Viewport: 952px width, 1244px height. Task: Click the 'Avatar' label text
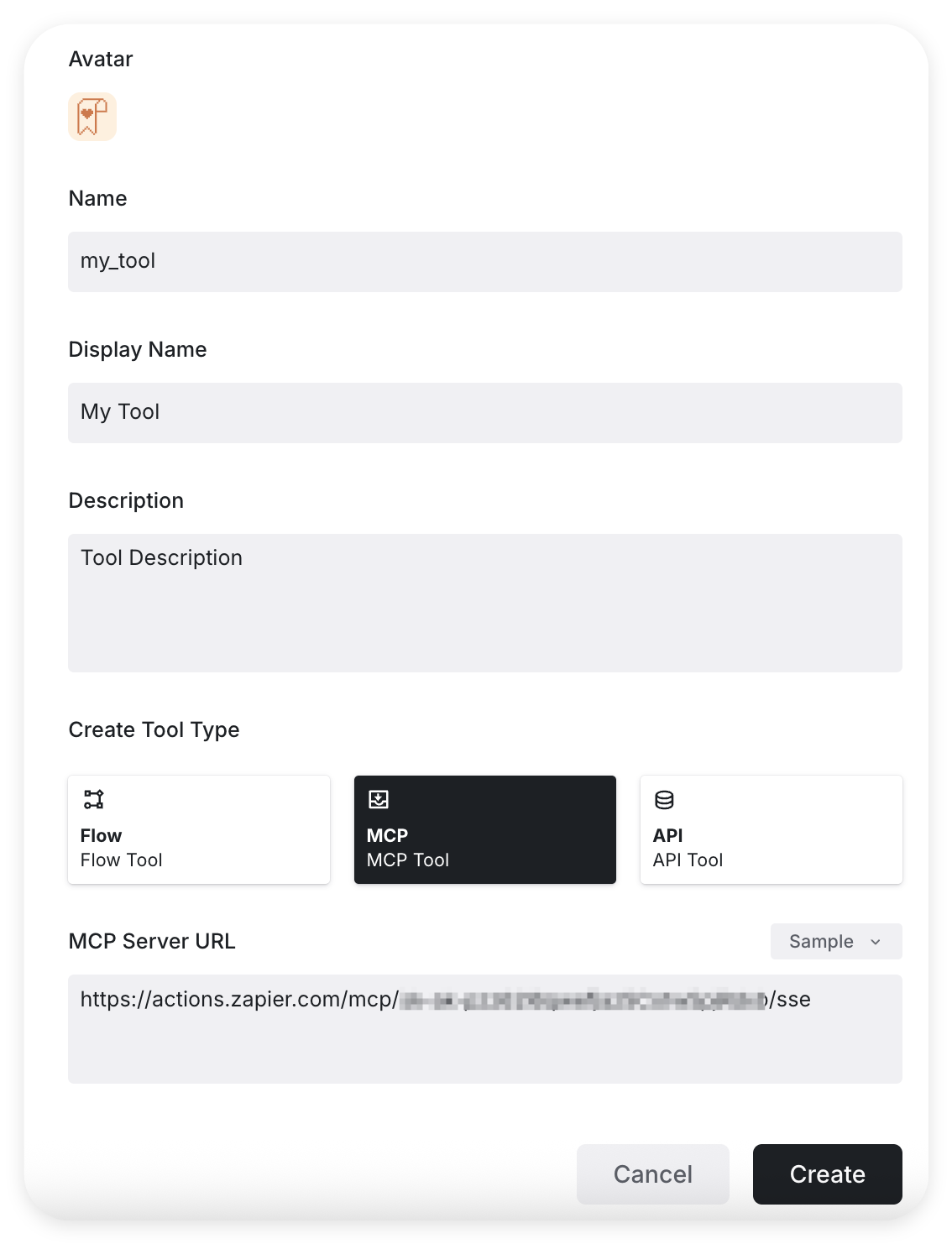pos(101,59)
